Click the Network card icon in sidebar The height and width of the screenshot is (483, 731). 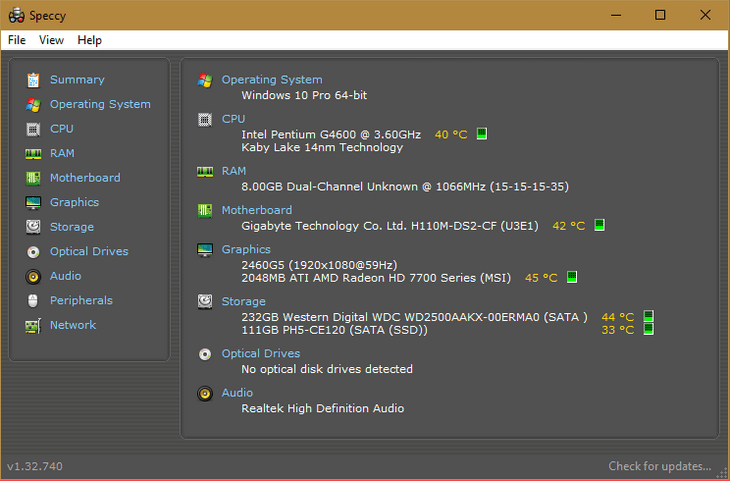(x=33, y=325)
